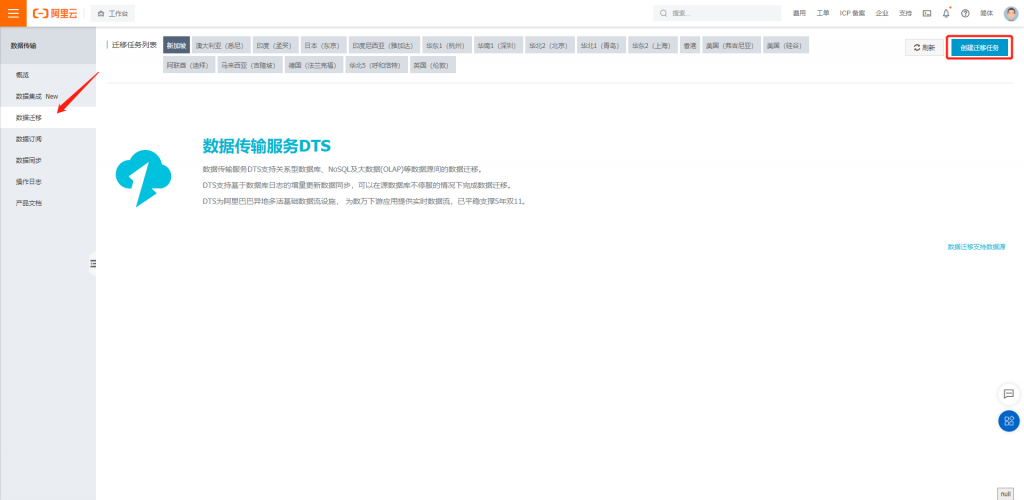
Task: Click the 数据传输 sidebar title
Action: [24, 46]
